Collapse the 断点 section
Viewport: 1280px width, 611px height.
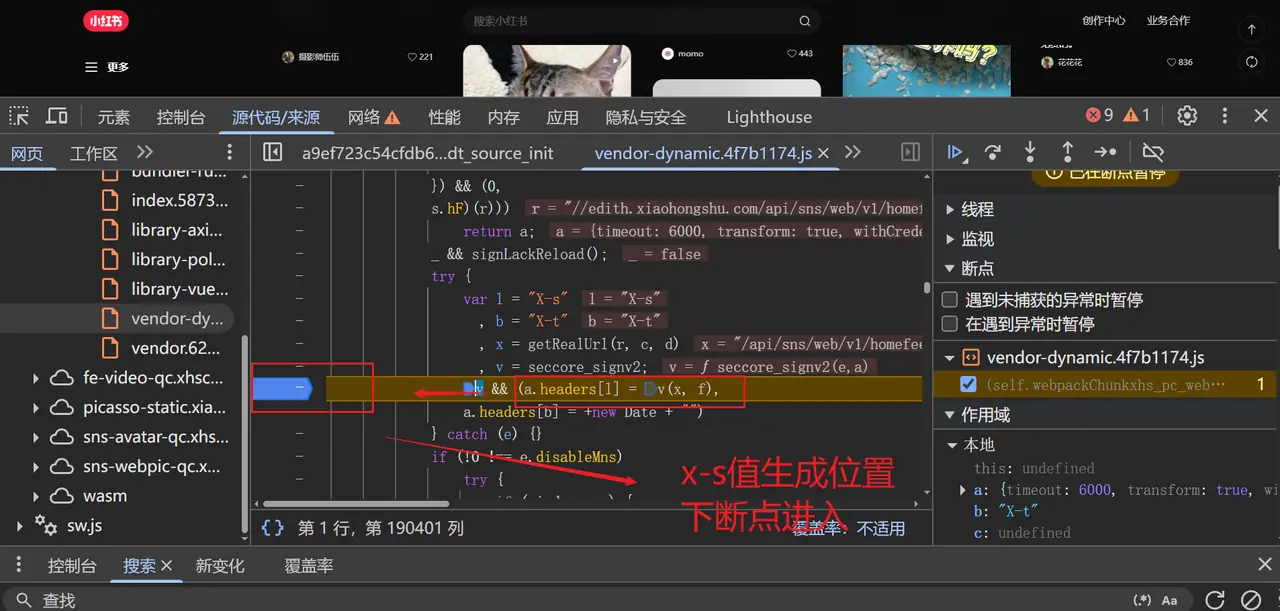point(948,268)
